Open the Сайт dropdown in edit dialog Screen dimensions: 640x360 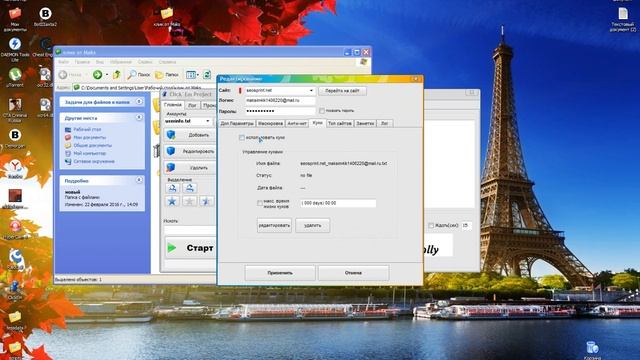[311, 90]
